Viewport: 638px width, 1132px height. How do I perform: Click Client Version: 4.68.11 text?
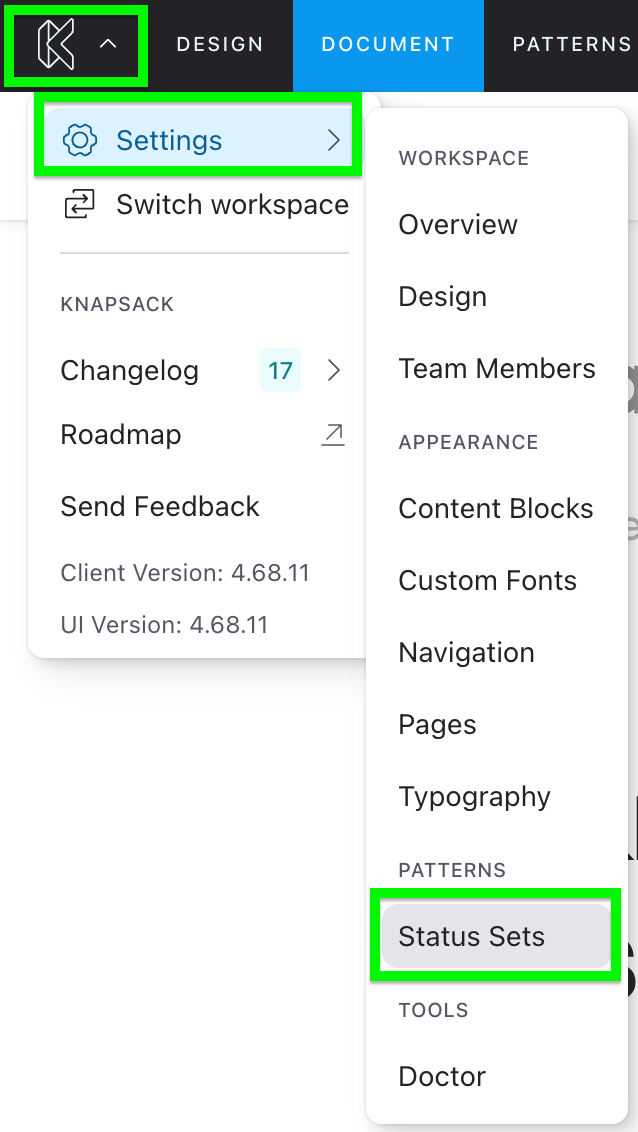[185, 573]
